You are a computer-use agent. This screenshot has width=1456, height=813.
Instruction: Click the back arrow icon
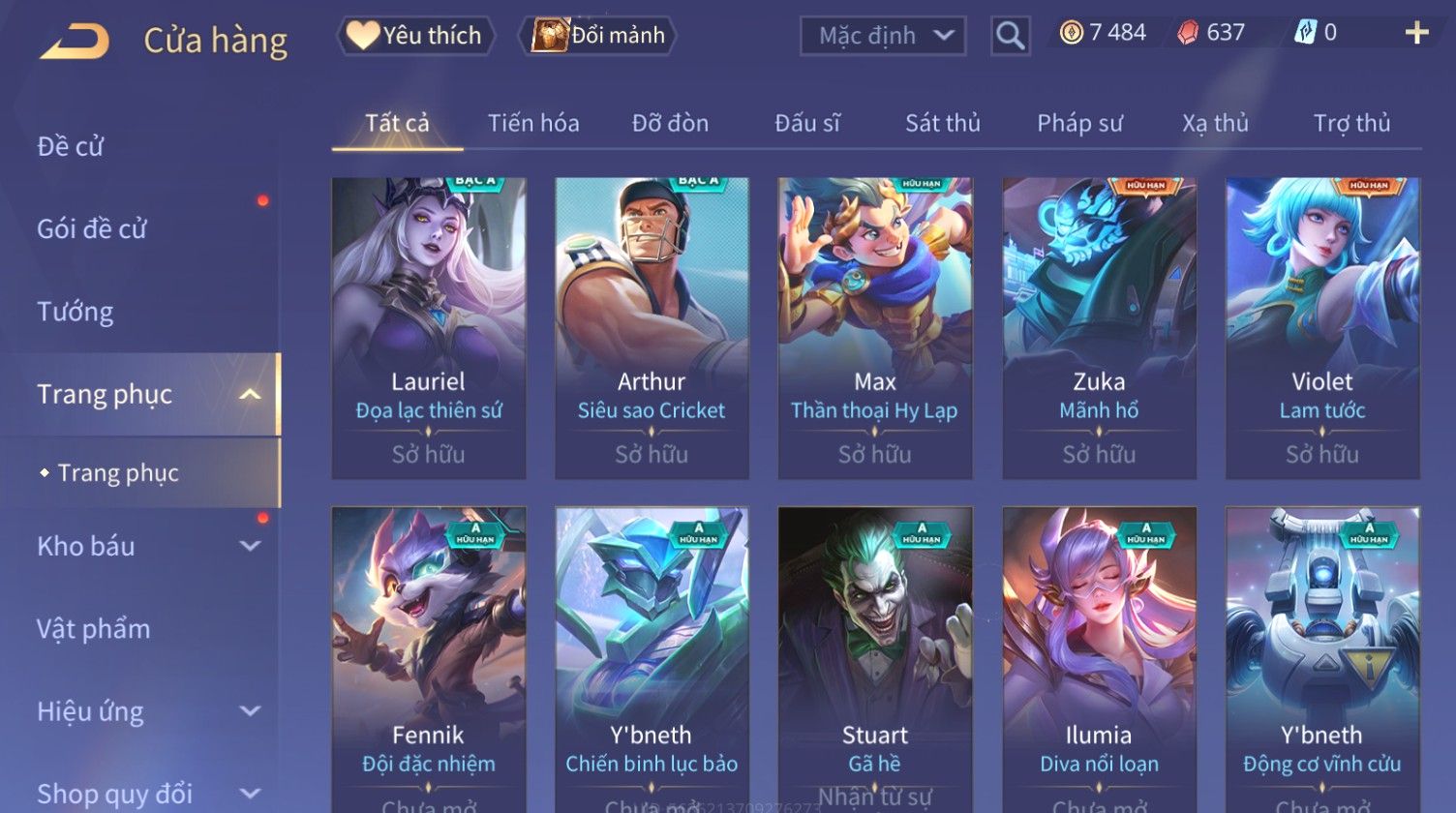75,42
